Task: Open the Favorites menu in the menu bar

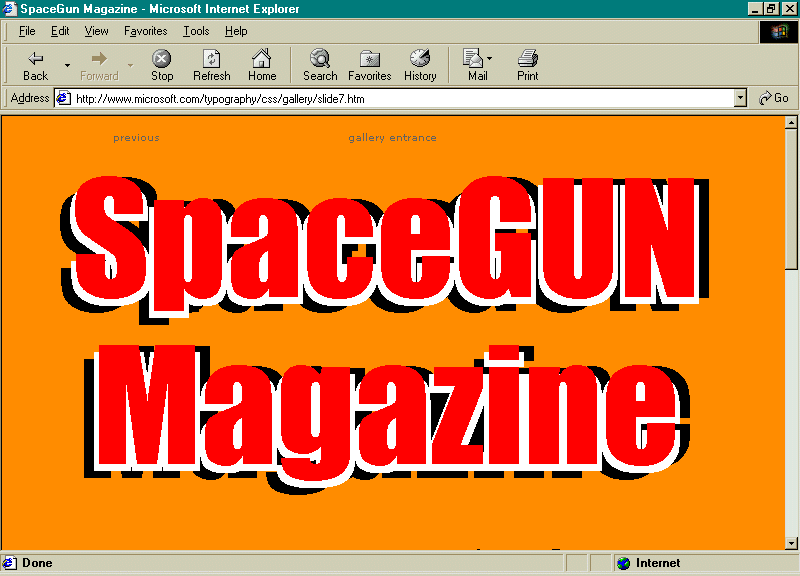Action: [x=145, y=31]
